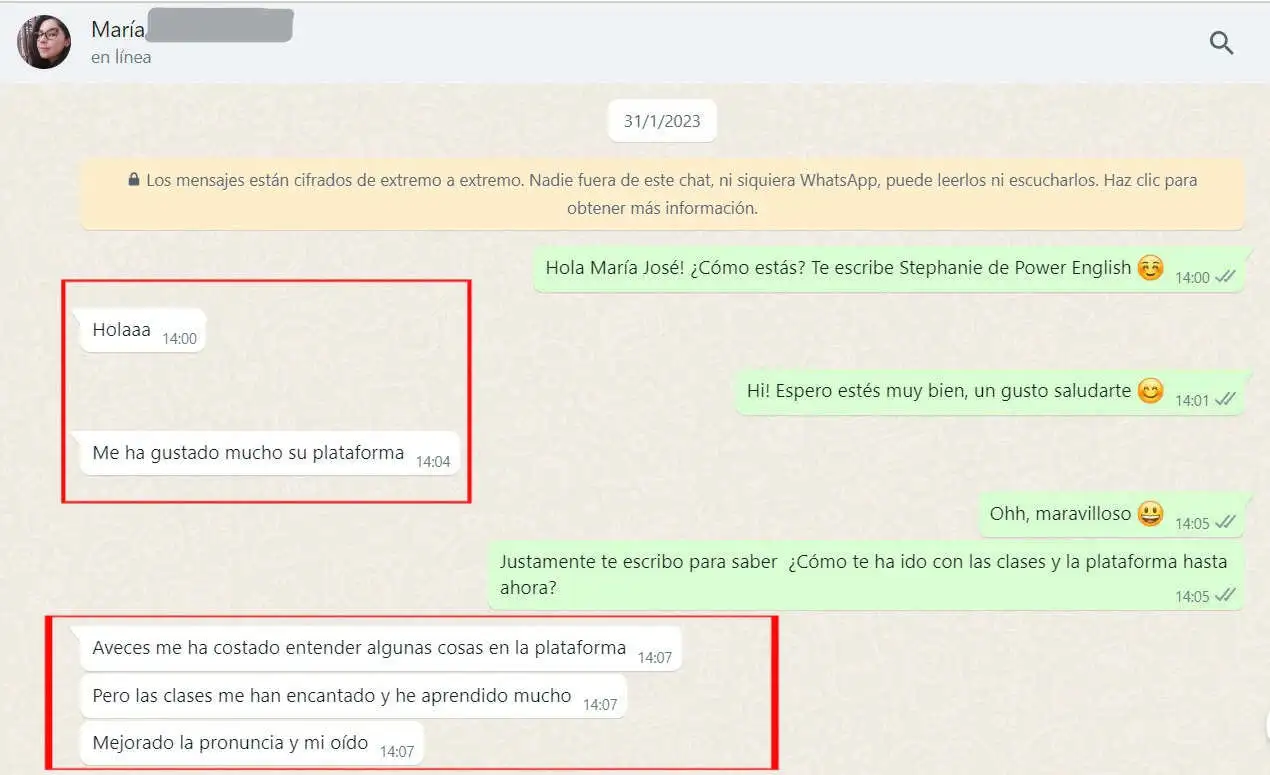
Task: Click 'Pero las clases me han encantado' message
Action: [x=332, y=696]
